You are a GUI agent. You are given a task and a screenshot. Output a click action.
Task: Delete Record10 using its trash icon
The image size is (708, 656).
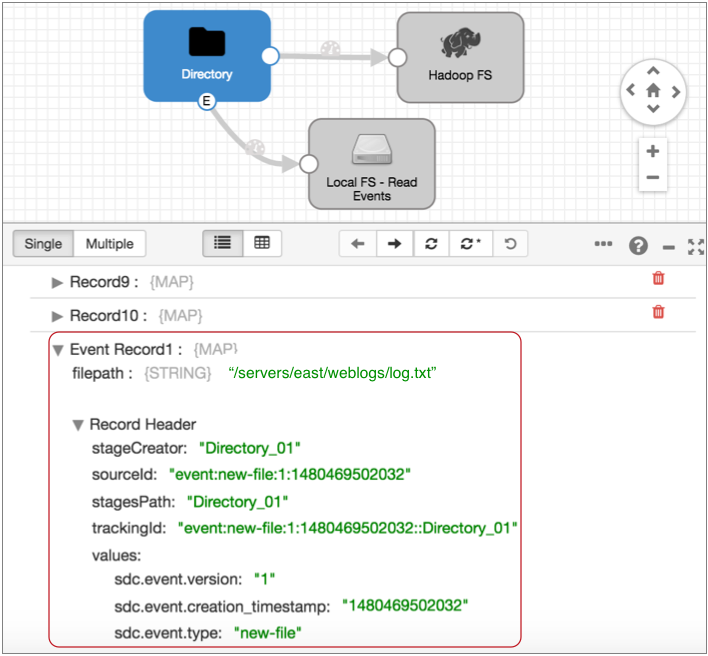pyautogui.click(x=658, y=312)
